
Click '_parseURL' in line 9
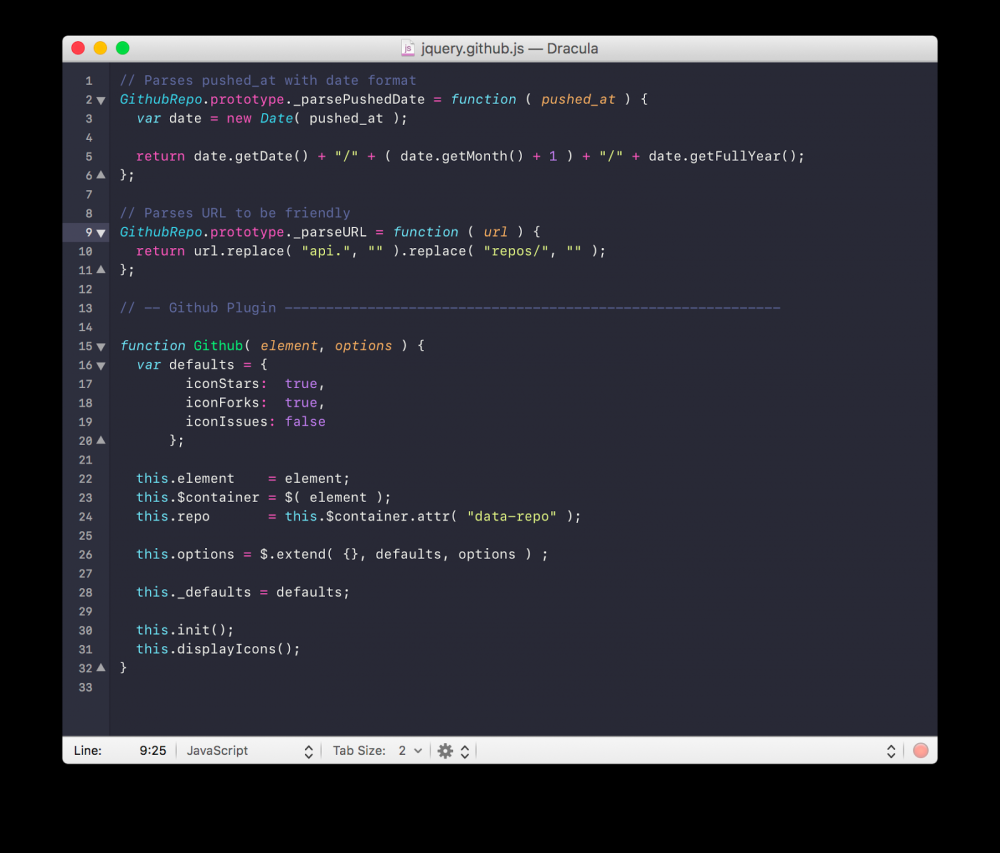click(330, 232)
